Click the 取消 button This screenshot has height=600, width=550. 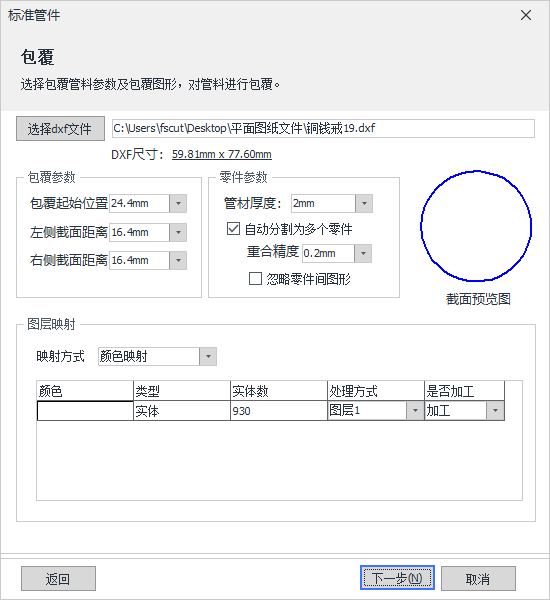click(478, 579)
